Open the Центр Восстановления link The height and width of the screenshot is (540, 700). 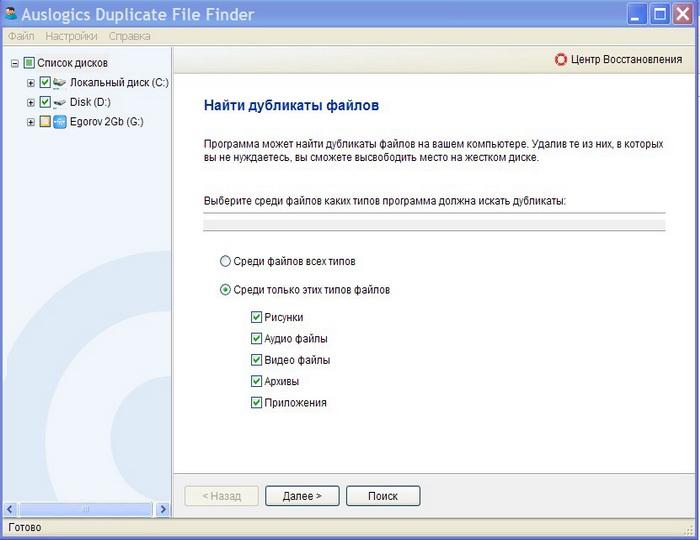(626, 59)
